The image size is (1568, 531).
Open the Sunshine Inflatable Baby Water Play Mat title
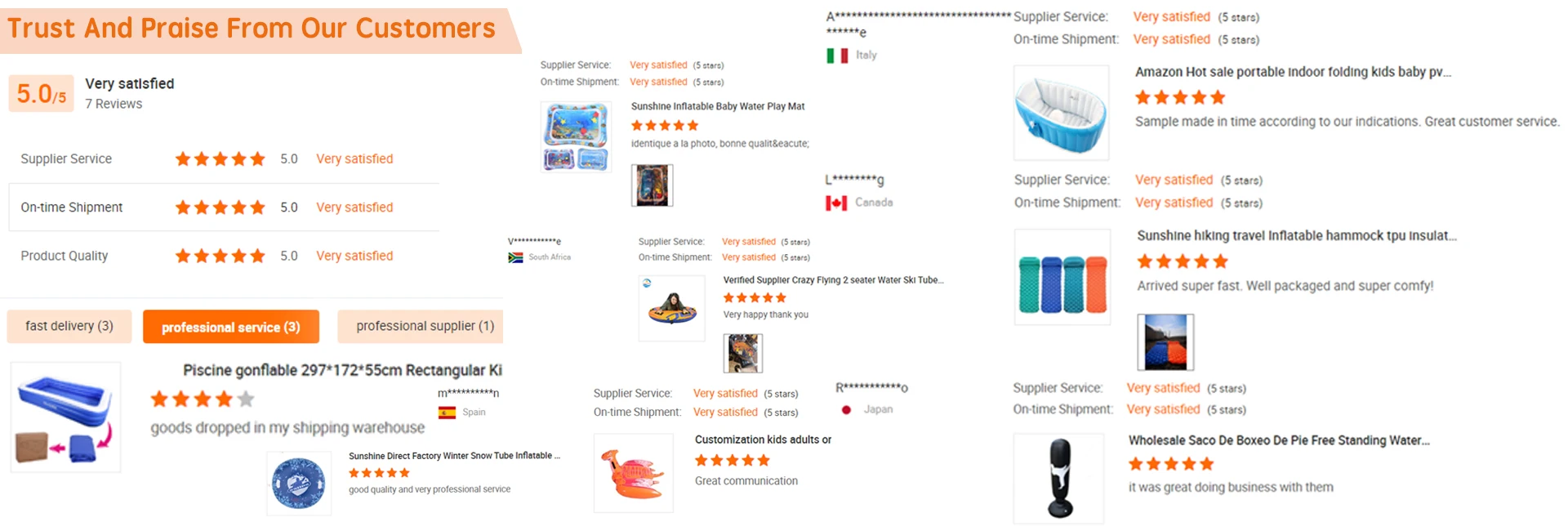718,106
